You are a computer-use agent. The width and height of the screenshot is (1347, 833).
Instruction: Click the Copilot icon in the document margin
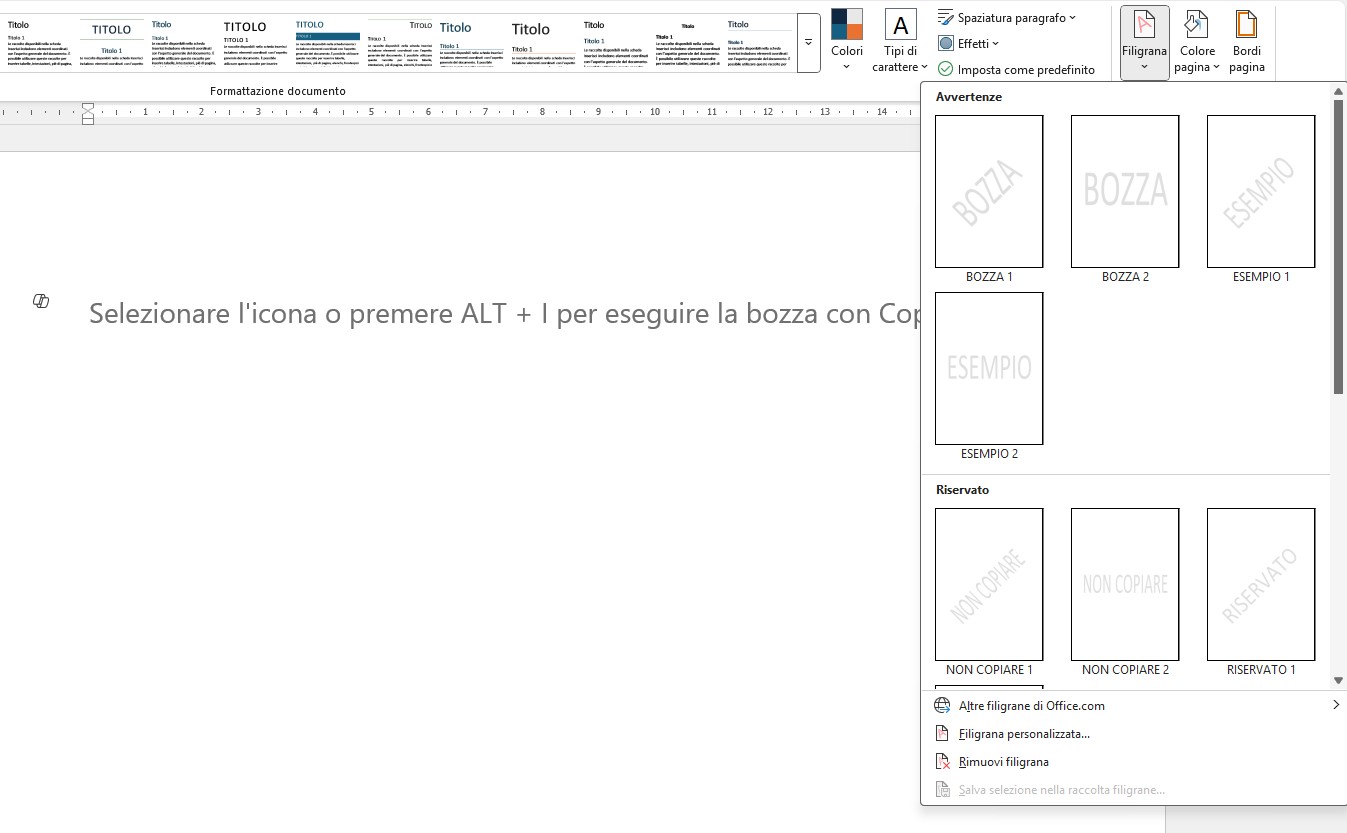(41, 300)
